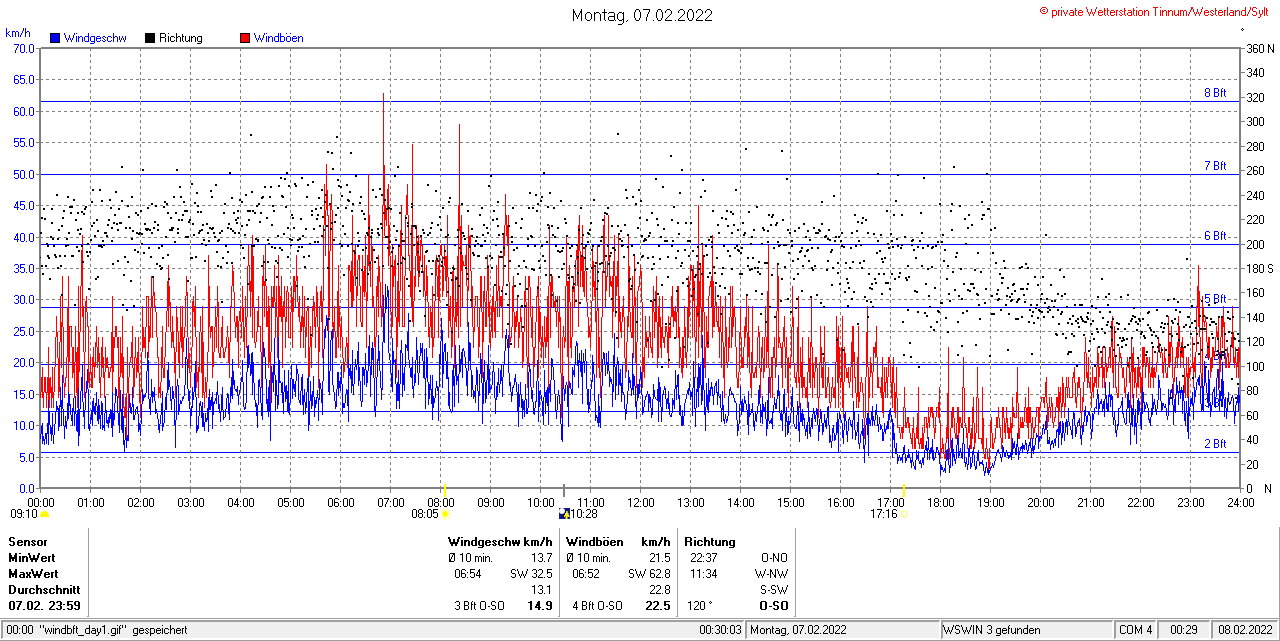Viewport: 1280px width, 641px height.
Task: Click the '22:37' direction time
Action: 703,557
